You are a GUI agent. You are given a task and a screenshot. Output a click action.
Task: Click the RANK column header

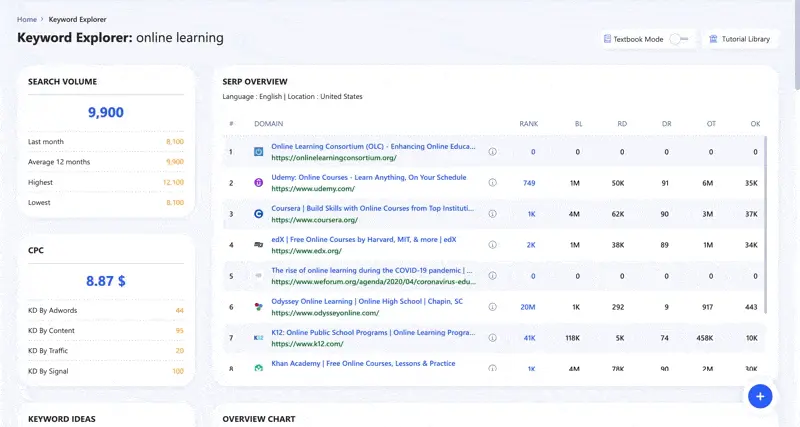529,124
